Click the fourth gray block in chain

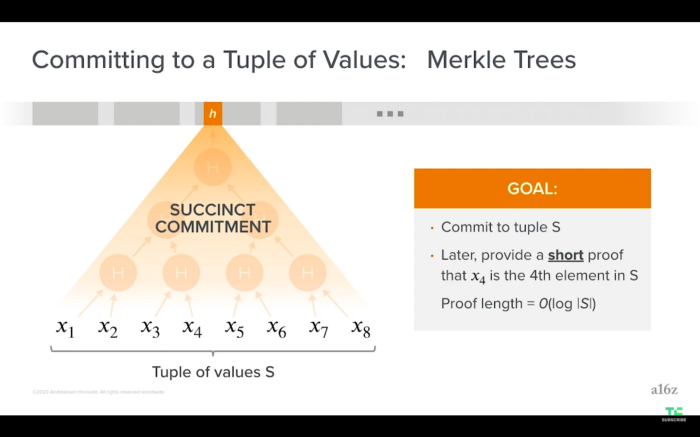[309, 113]
